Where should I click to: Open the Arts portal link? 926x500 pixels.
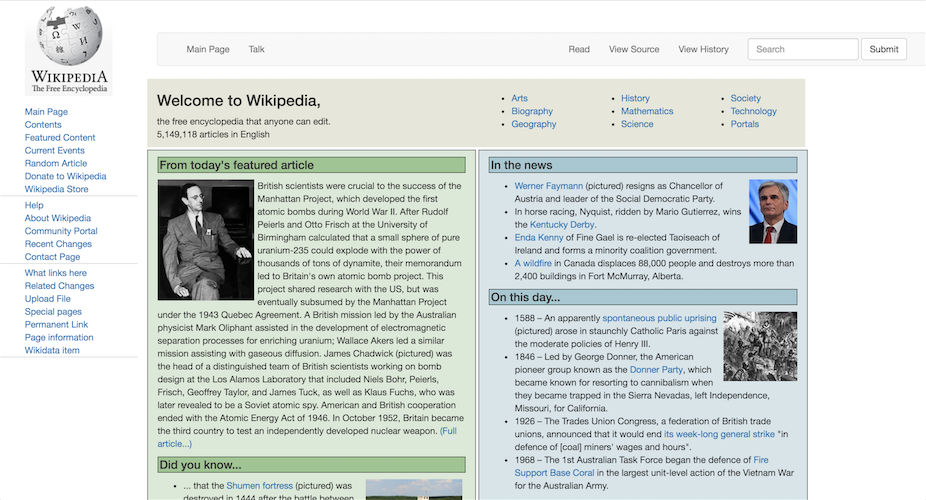(519, 99)
